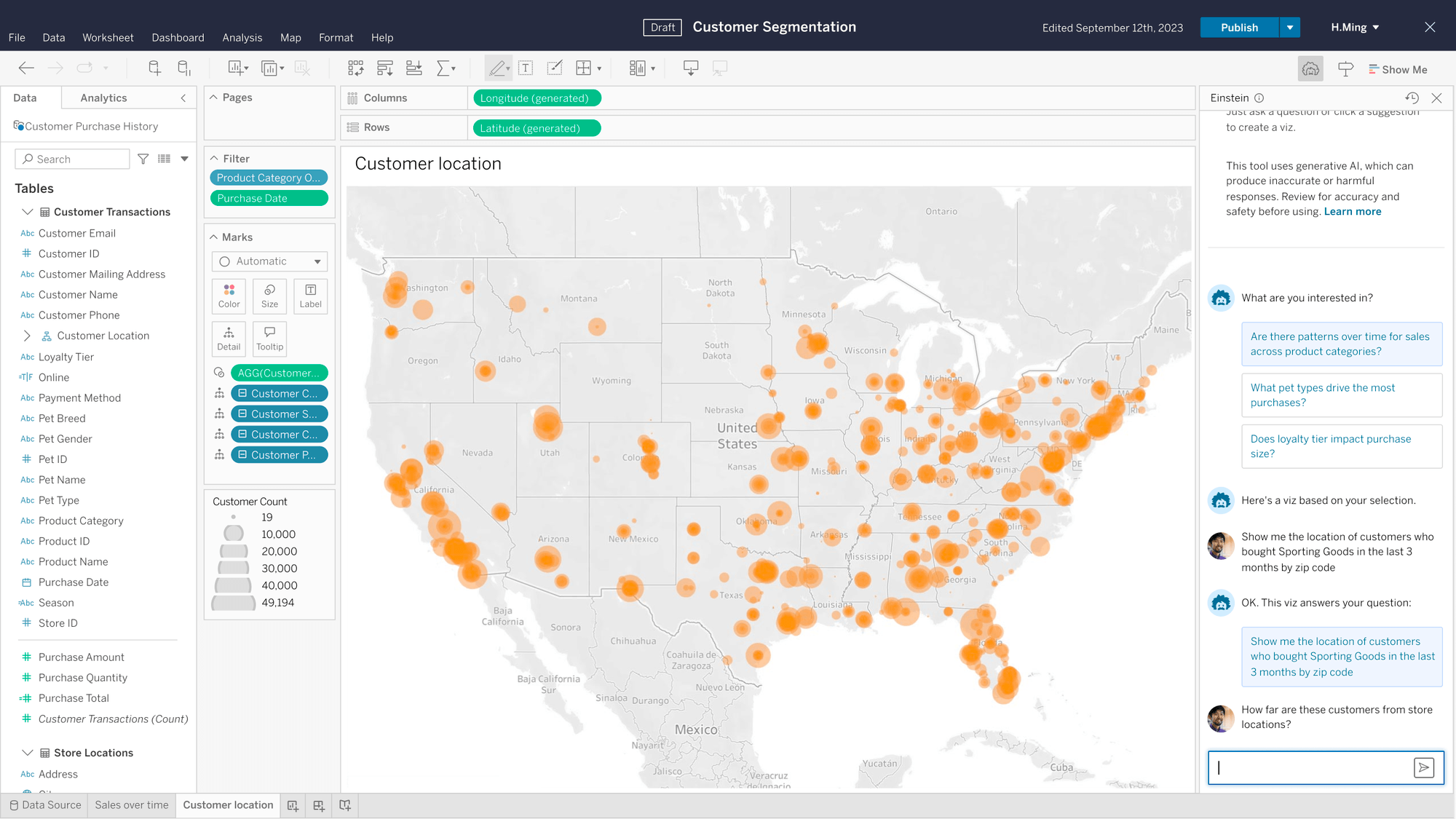Image resolution: width=1456 pixels, height=819 pixels.
Task: Open the Analysis menu
Action: (x=242, y=37)
